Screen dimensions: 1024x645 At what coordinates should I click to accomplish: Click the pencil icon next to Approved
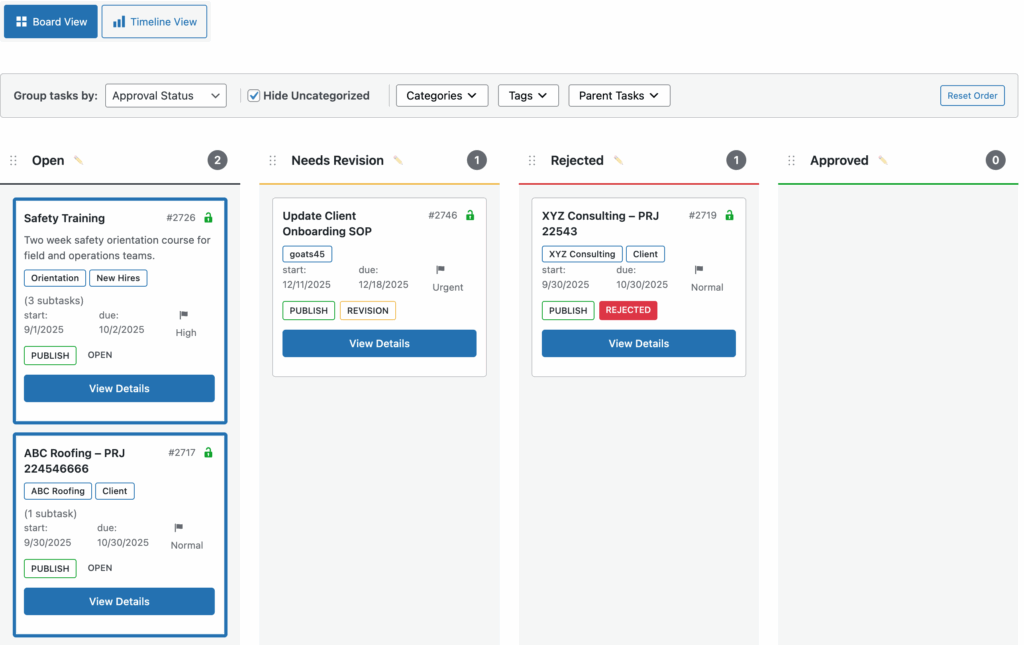pyautogui.click(x=883, y=161)
